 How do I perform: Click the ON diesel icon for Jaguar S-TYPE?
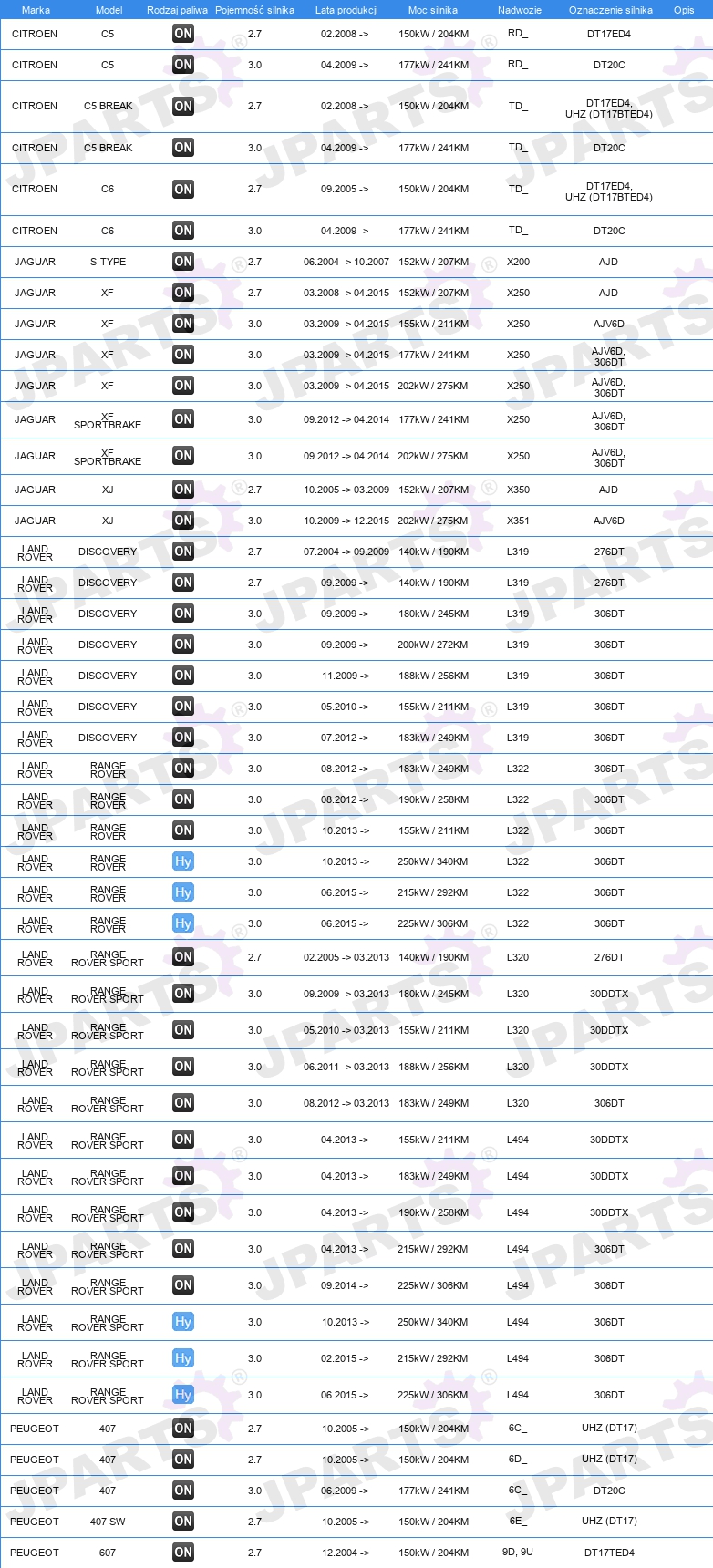[183, 262]
